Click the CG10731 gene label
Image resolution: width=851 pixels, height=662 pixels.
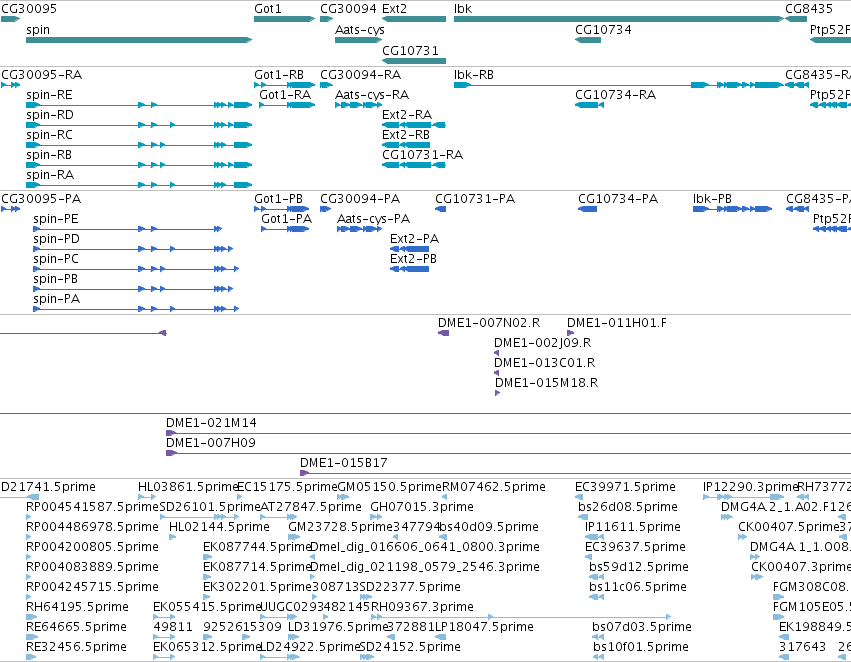pos(410,50)
